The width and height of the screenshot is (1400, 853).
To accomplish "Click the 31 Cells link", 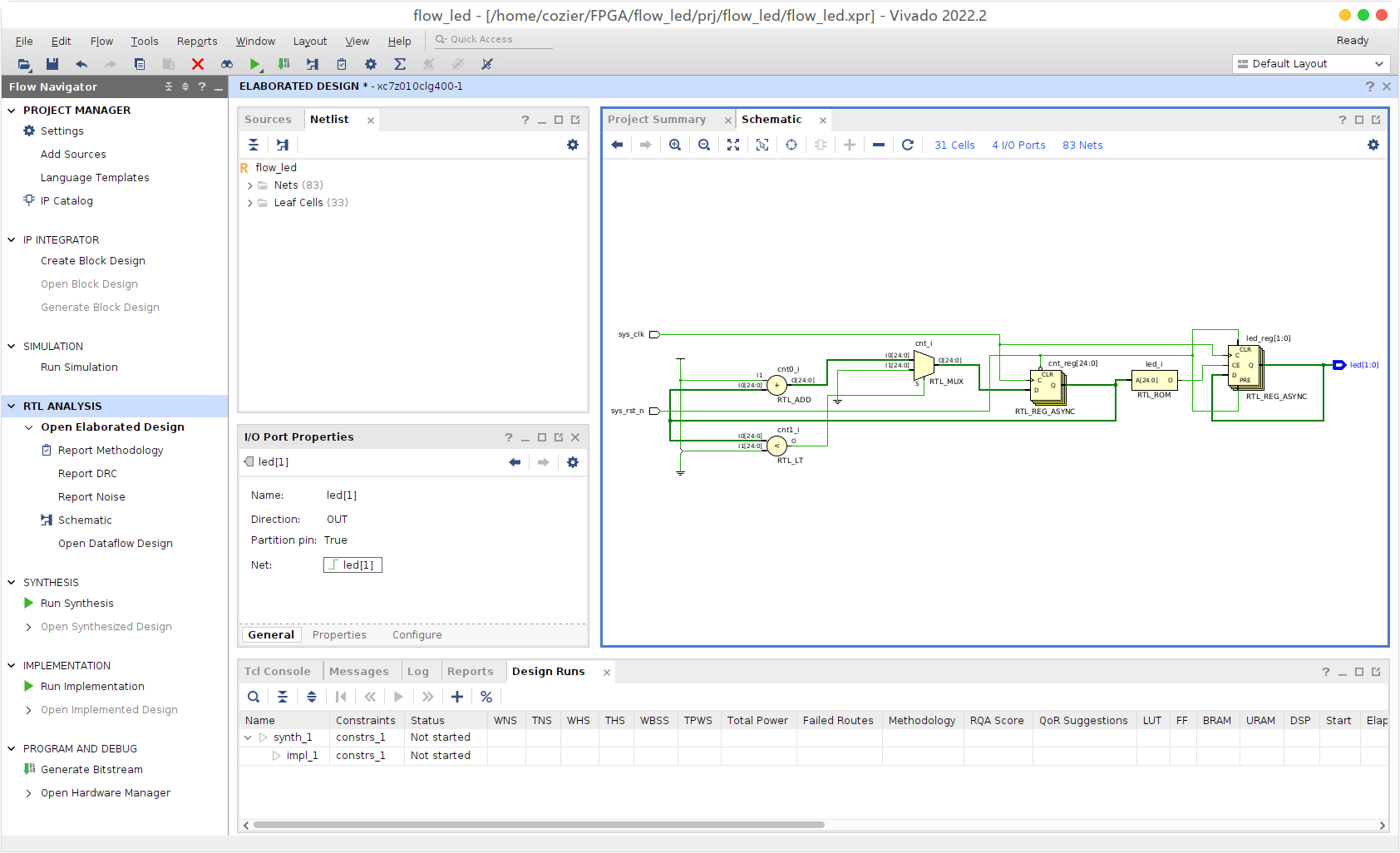I will [x=954, y=145].
